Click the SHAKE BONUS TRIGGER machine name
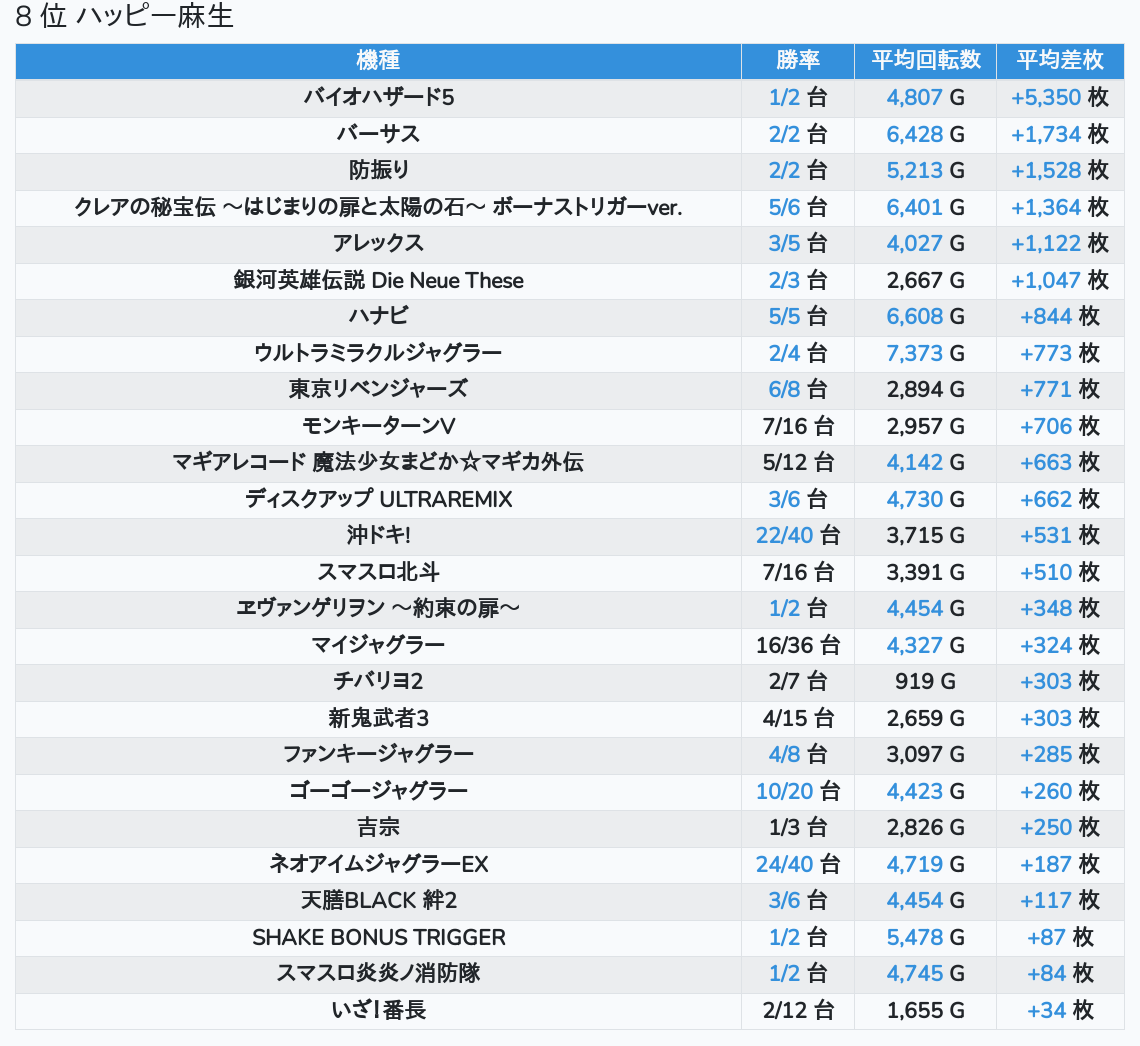This screenshot has height=1046, width=1140. pyautogui.click(x=378, y=938)
